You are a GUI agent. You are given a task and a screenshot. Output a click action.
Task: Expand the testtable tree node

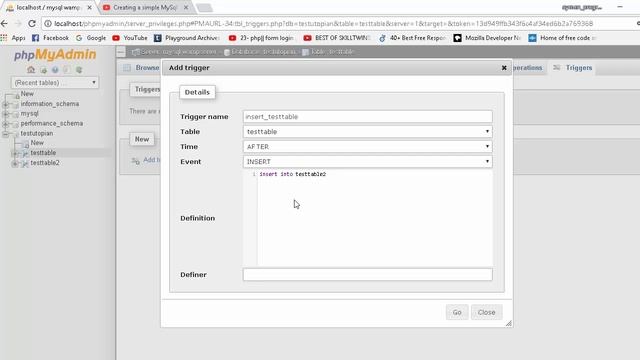click(x=15, y=153)
